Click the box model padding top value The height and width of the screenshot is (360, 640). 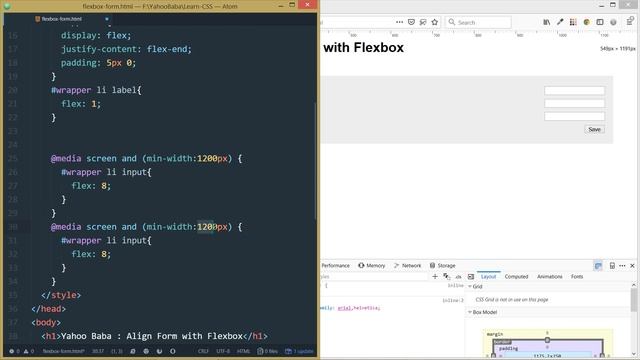547,347
